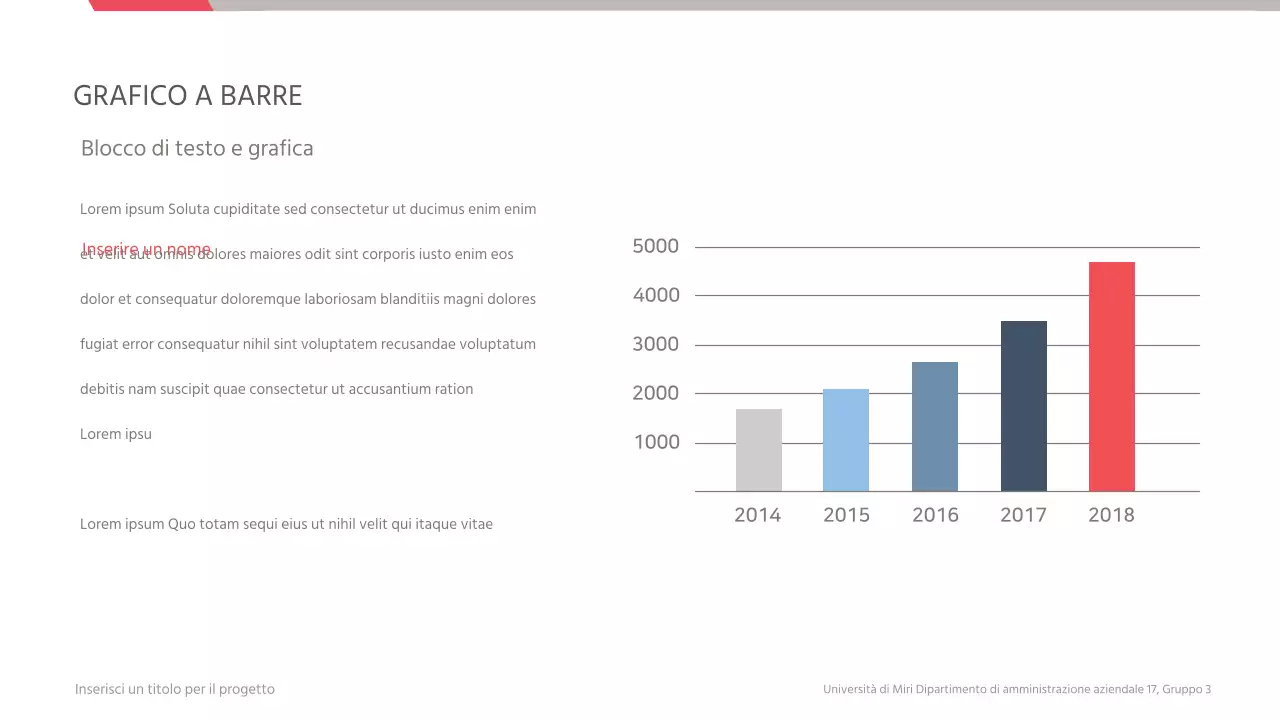The height and width of the screenshot is (720, 1280).
Task: Select the text line starting fugiat error consequatur
Action: (308, 344)
